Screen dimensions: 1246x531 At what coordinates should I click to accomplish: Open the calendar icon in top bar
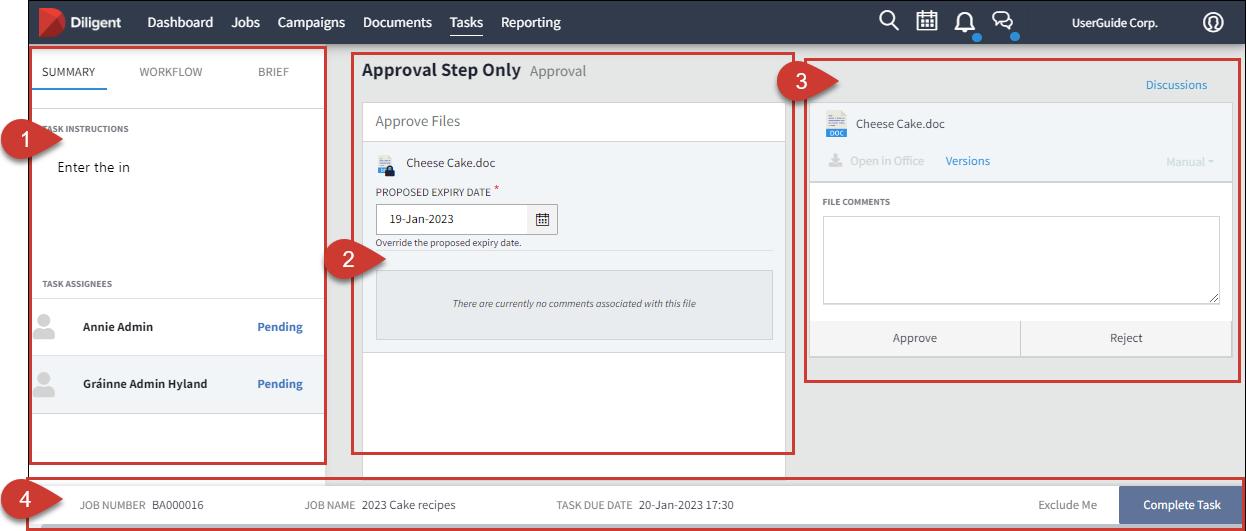[927, 21]
